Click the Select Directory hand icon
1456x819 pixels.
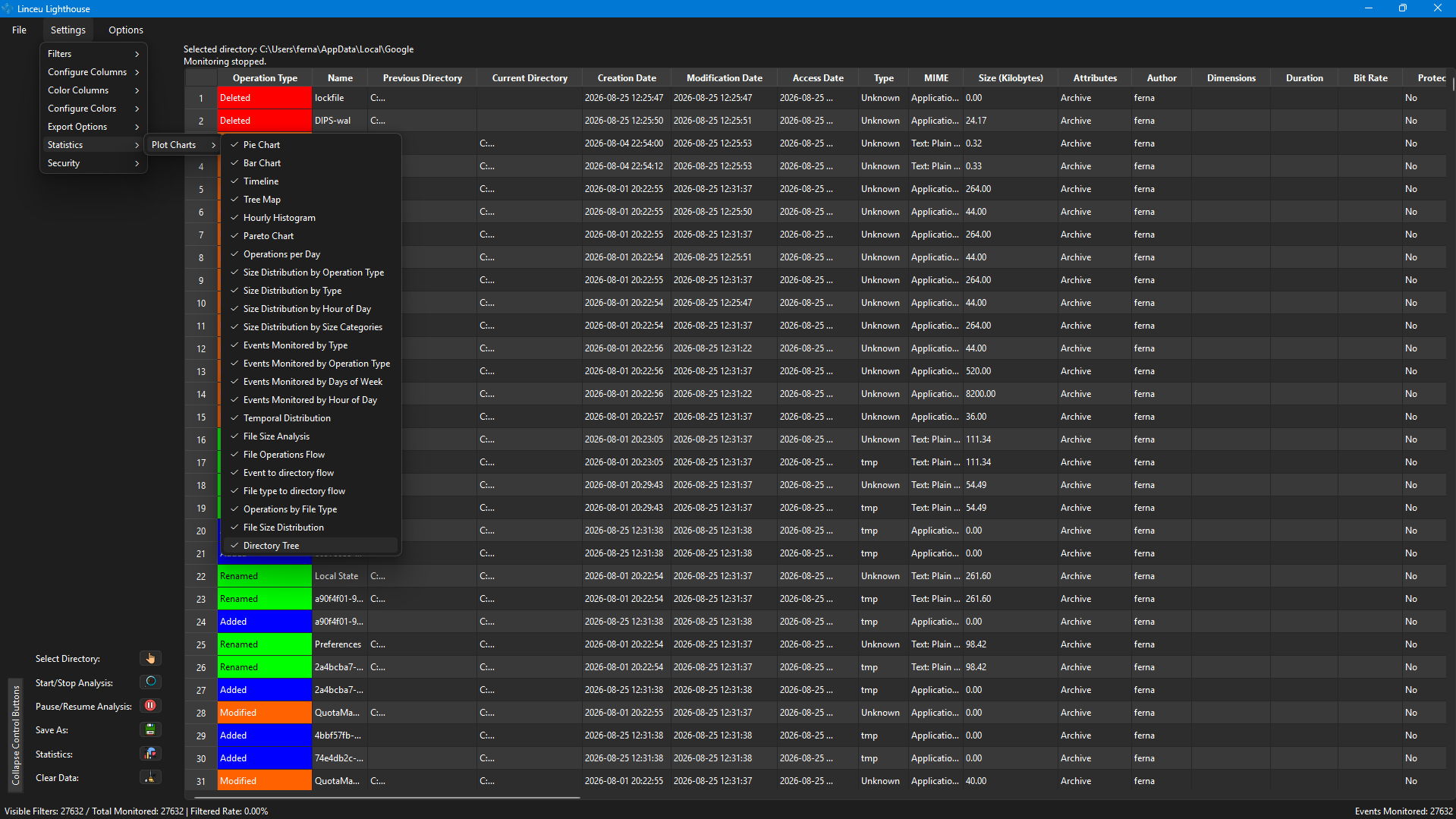click(150, 658)
